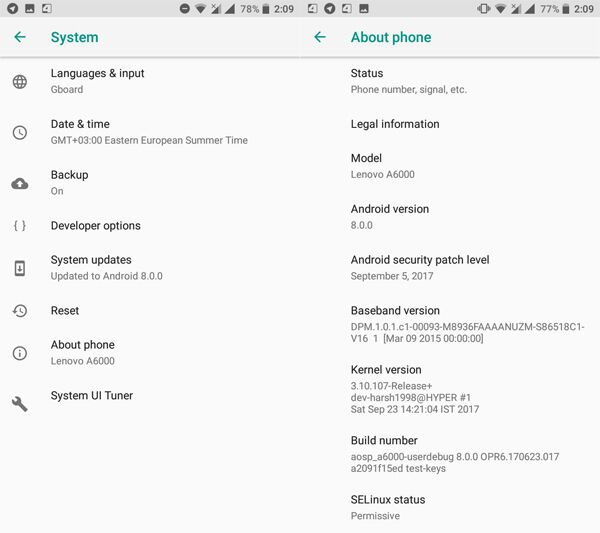
Task: Open Backup settings
Action: [x=150, y=183]
